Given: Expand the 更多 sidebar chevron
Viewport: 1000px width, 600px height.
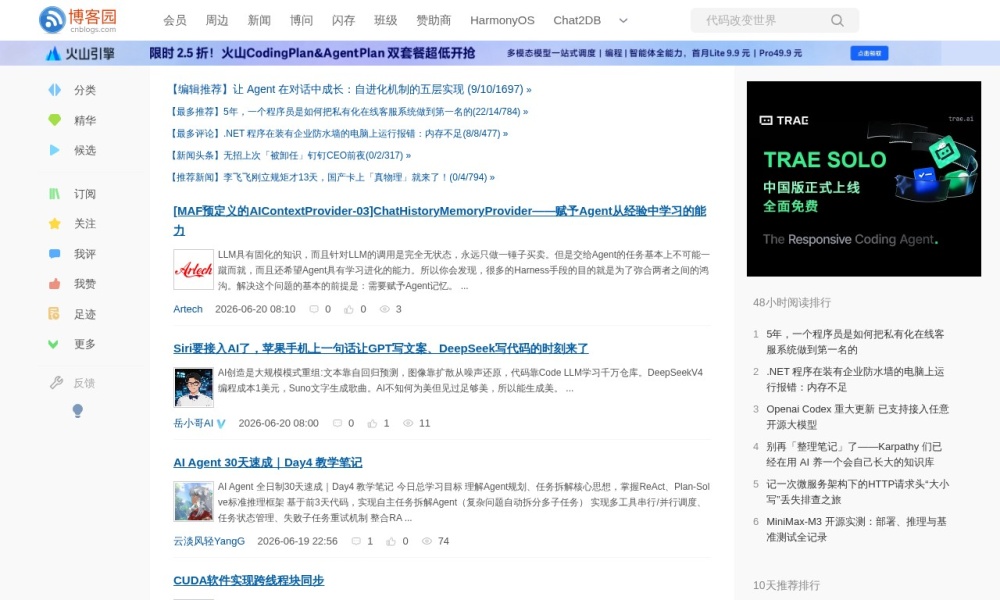Looking at the screenshot, I should pos(54,344).
